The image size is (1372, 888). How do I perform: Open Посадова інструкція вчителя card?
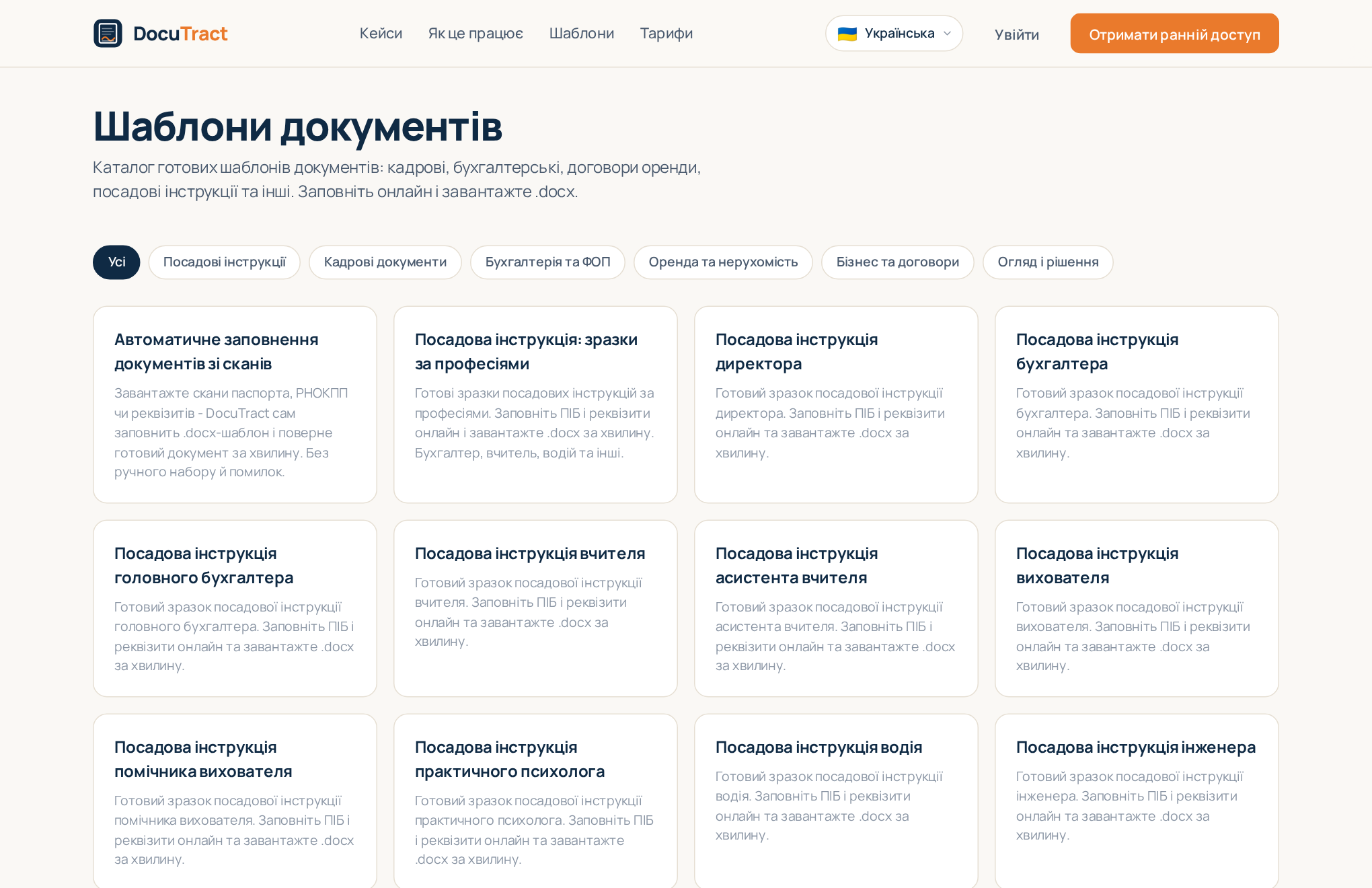coord(535,608)
